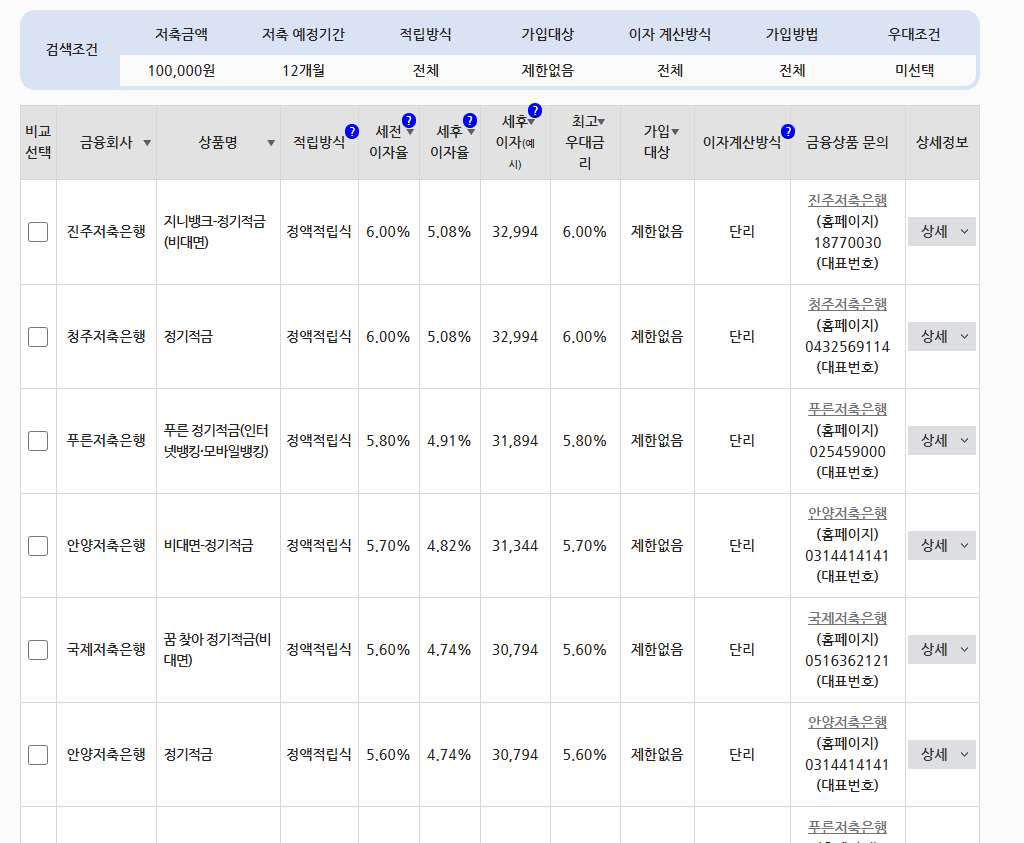This screenshot has width=1024, height=843.
Task: Check compare box for 푸른저축은행 row
Action: pos(38,441)
